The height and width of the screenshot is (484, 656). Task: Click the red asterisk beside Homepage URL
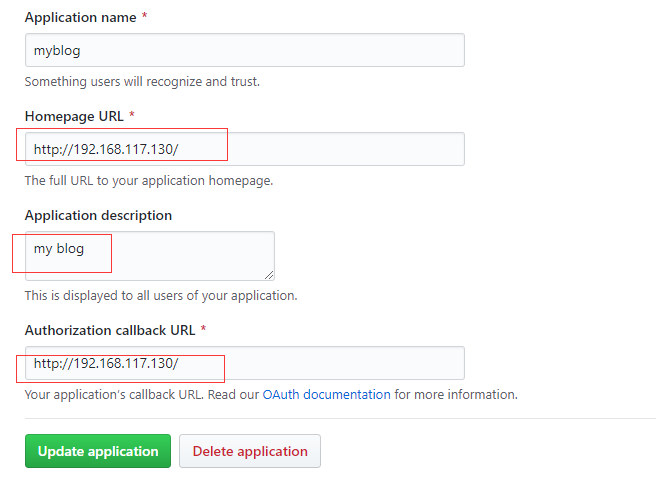coord(132,114)
